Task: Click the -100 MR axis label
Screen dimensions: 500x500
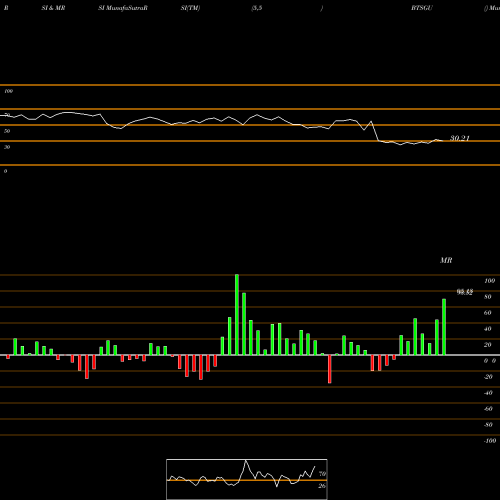Action: (489, 441)
